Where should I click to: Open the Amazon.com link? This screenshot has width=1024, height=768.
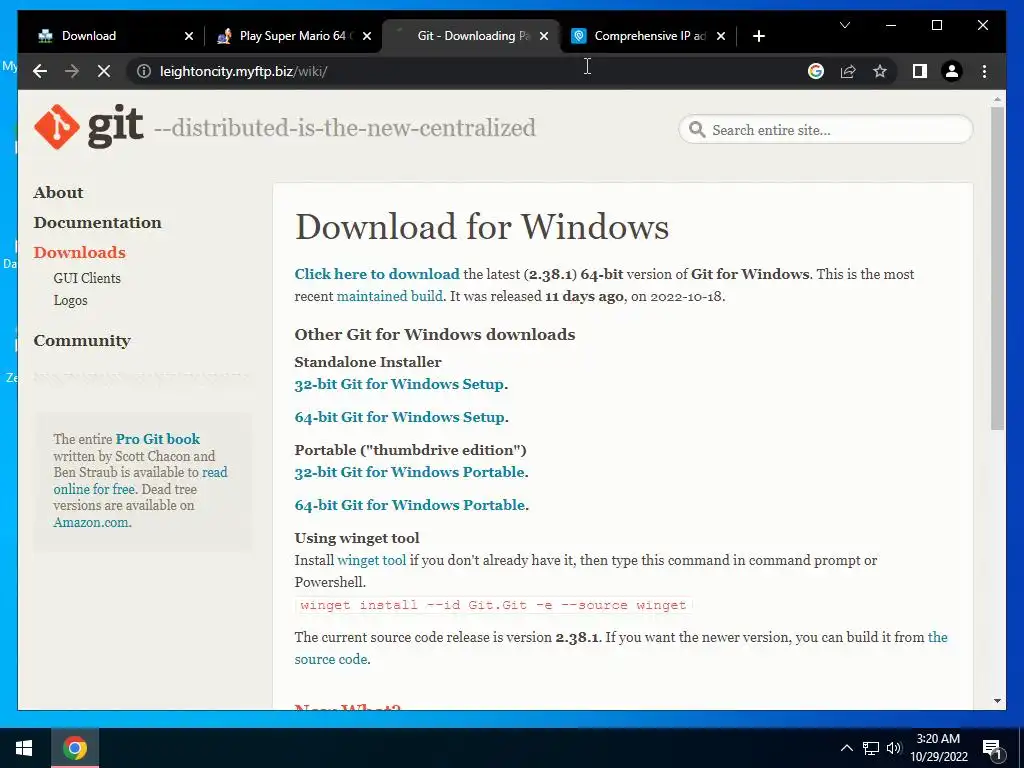pyautogui.click(x=92, y=522)
